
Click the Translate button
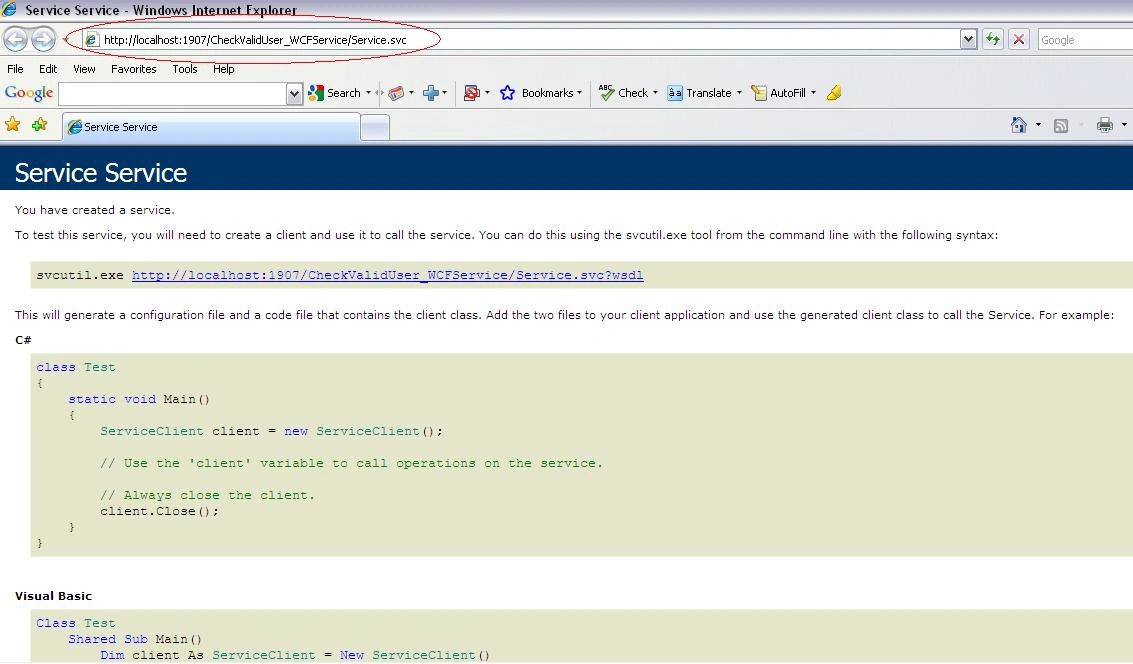(x=699, y=93)
